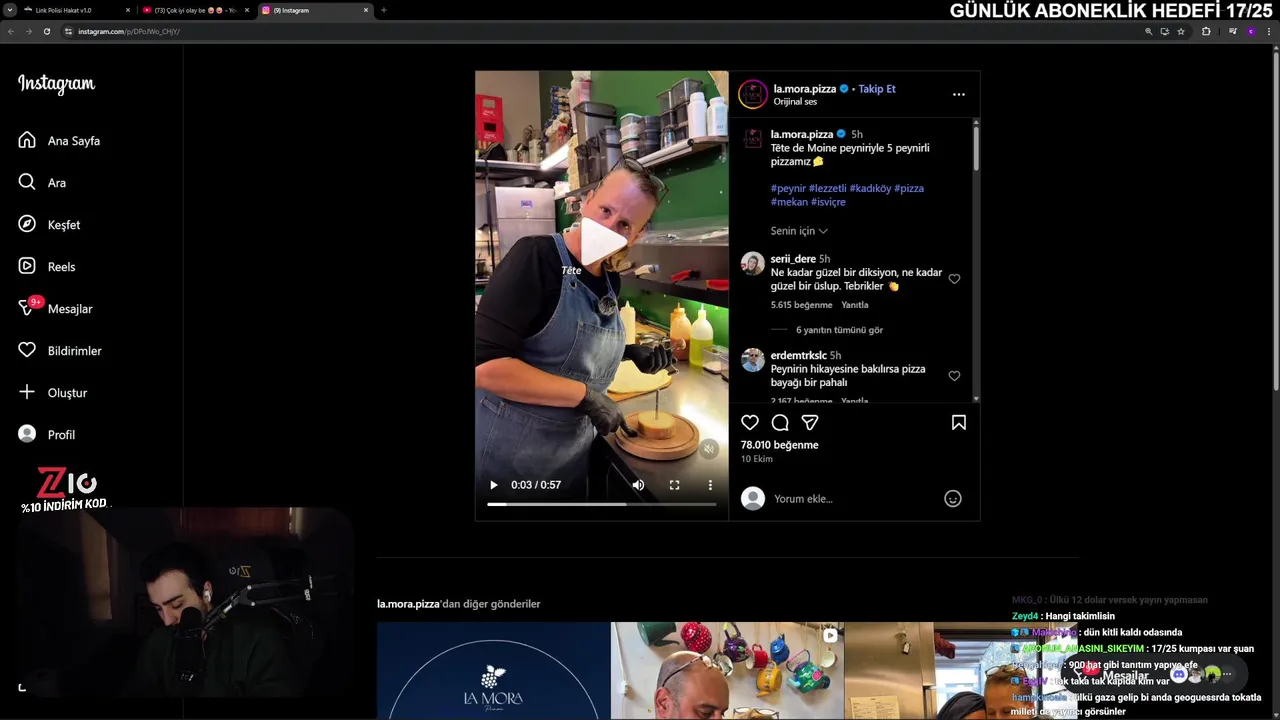The height and width of the screenshot is (720, 1280).
Task: Open the #kadıköy hashtag
Action: (x=870, y=188)
